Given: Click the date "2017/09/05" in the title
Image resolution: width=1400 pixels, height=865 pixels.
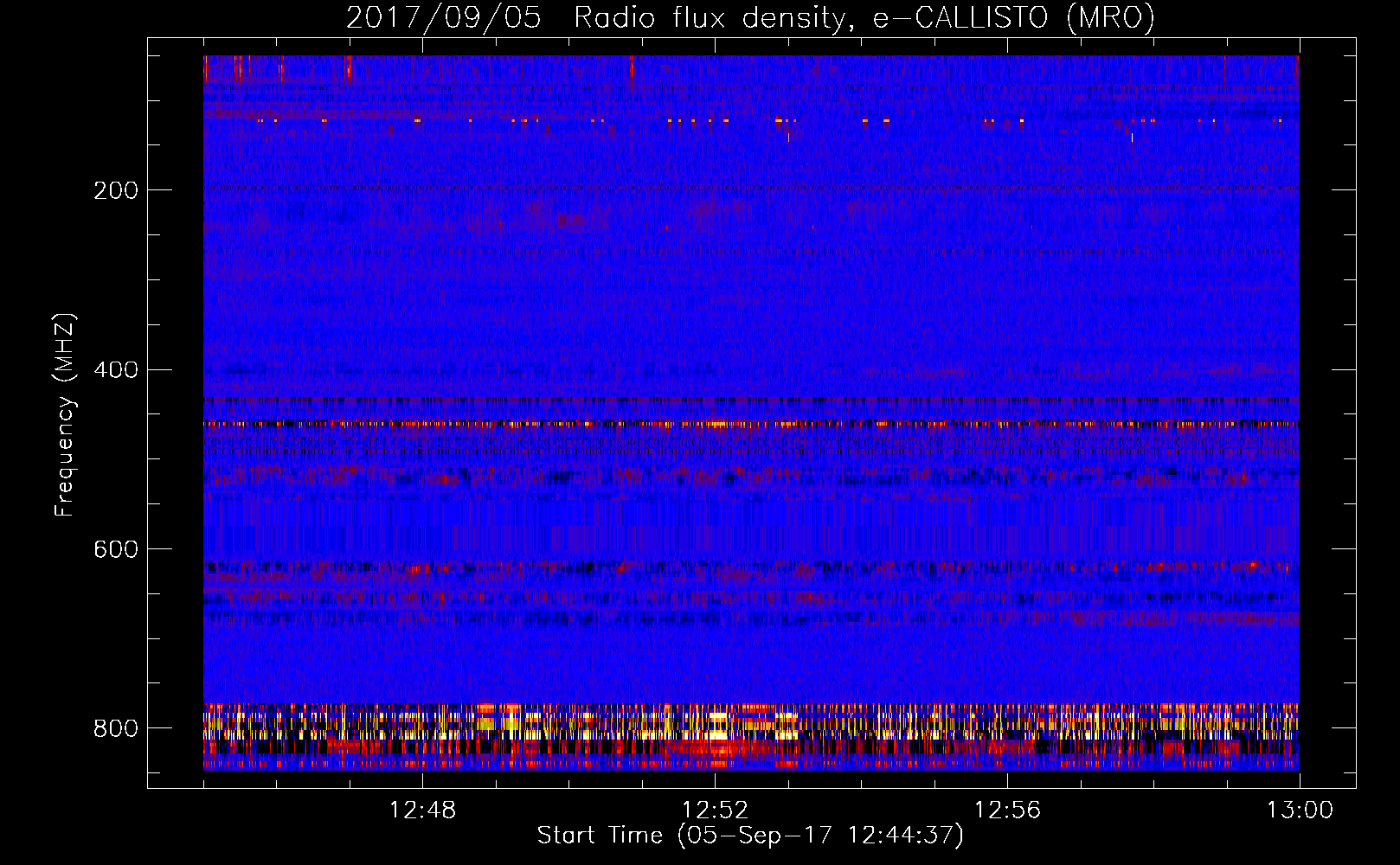Looking at the screenshot, I should coord(444,18).
